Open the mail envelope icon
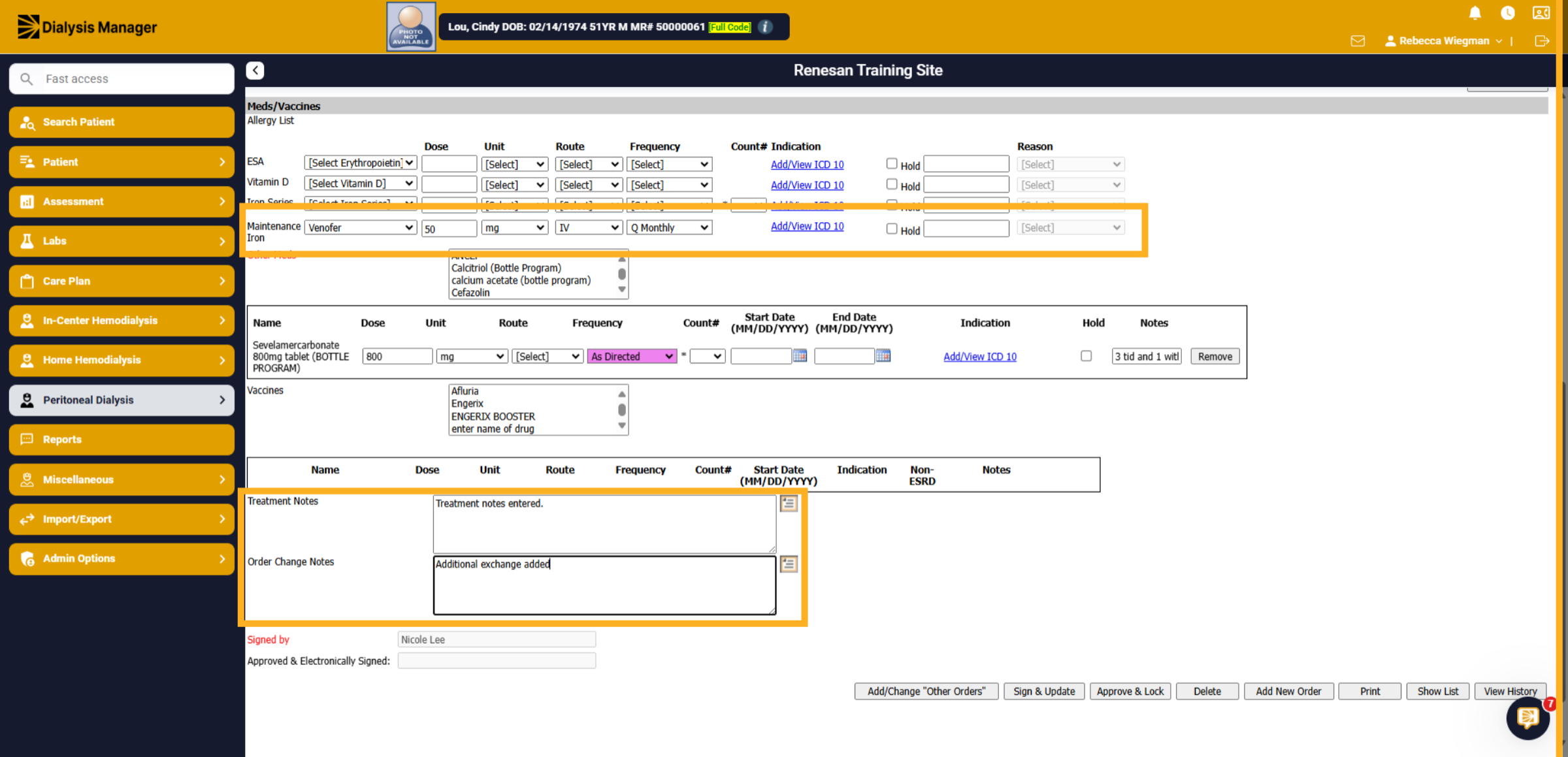 tap(1358, 41)
